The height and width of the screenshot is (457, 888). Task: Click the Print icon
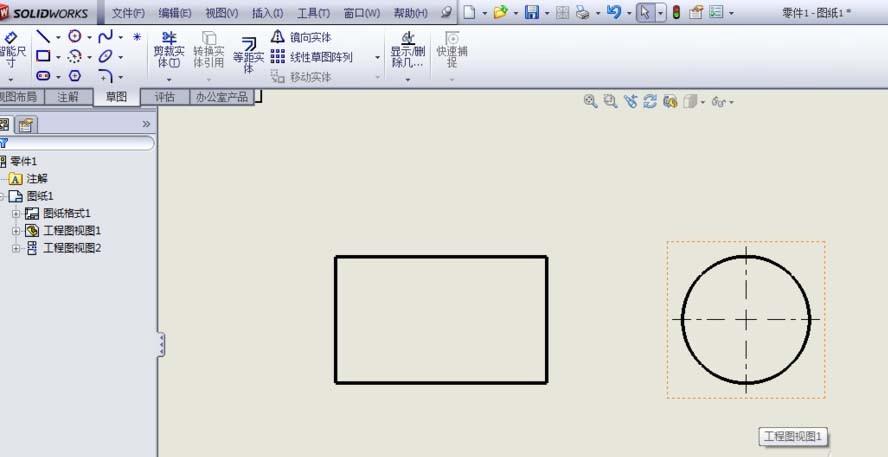[583, 12]
